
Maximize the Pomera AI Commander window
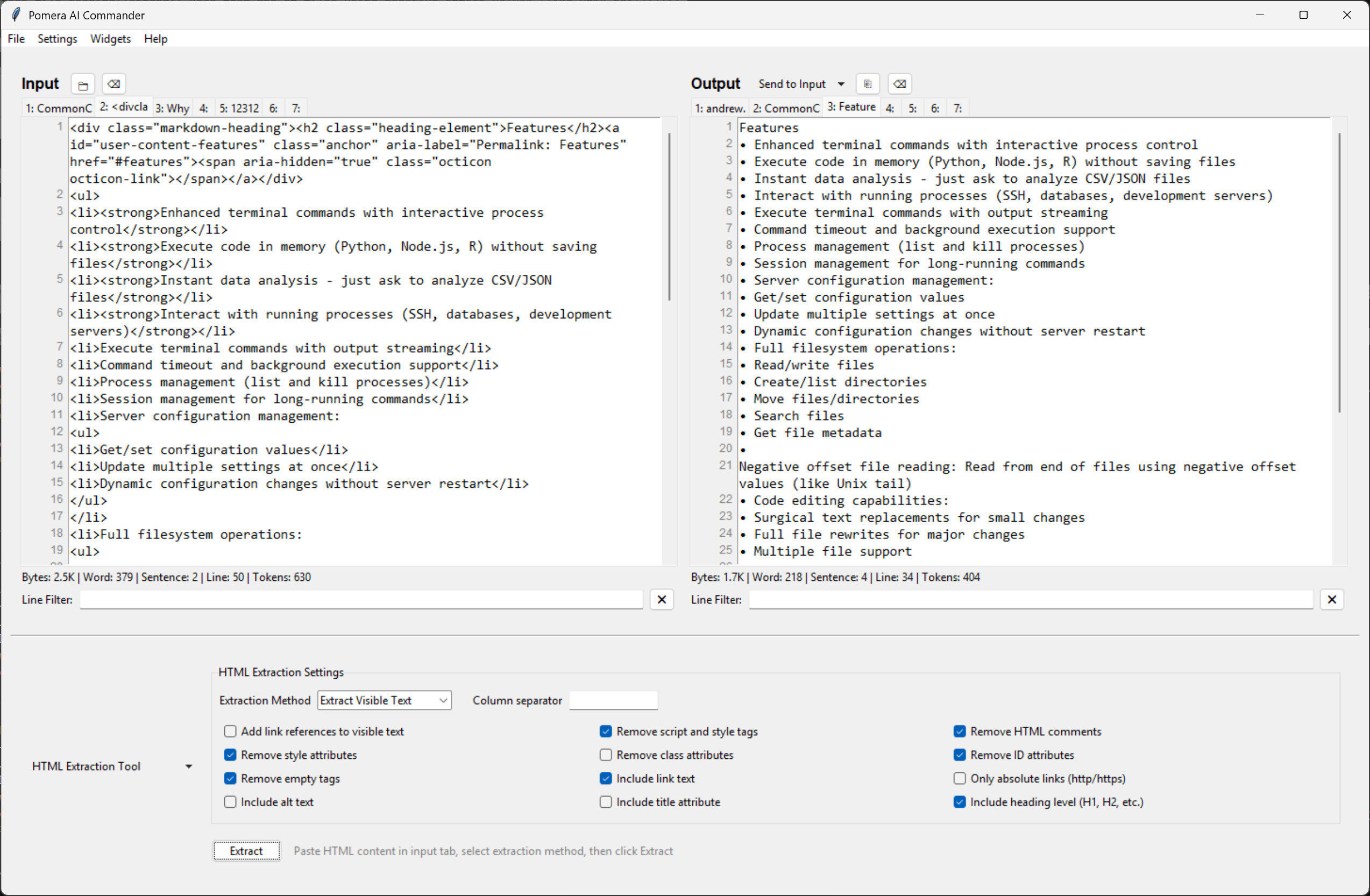(1303, 15)
